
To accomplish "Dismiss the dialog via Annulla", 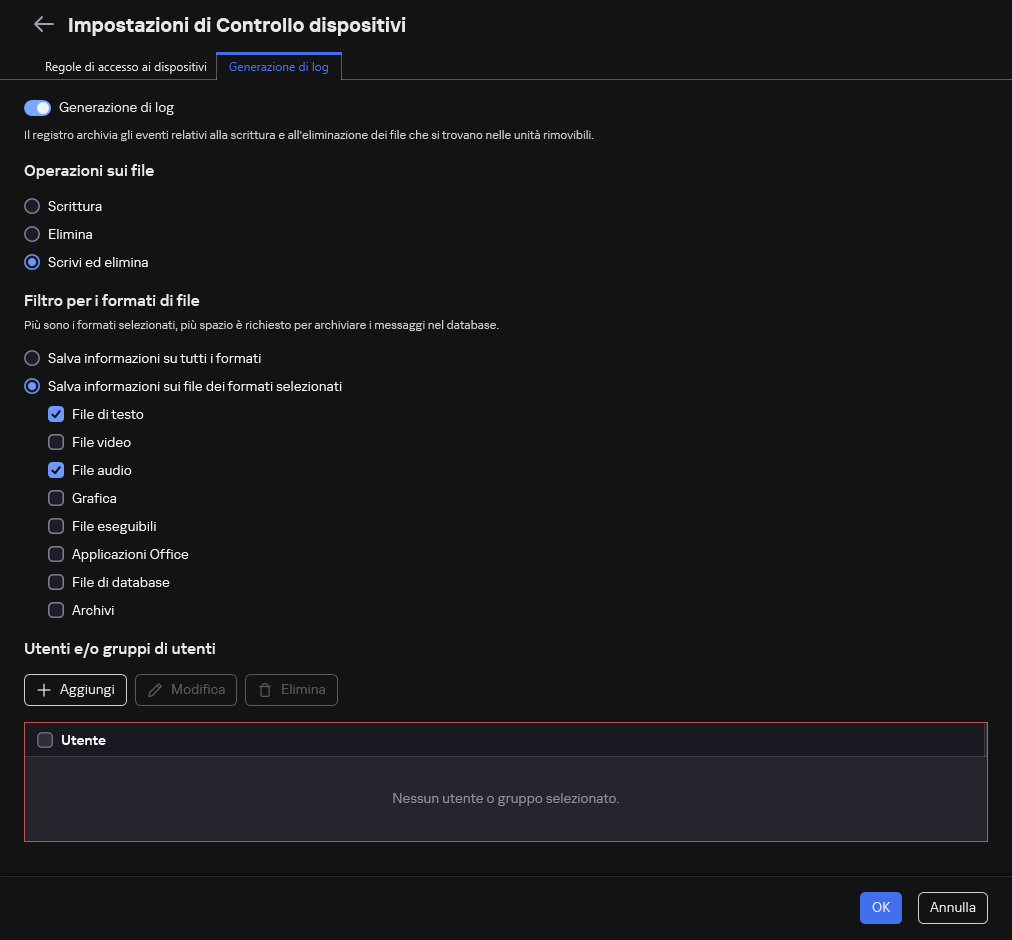I will (x=952, y=907).
